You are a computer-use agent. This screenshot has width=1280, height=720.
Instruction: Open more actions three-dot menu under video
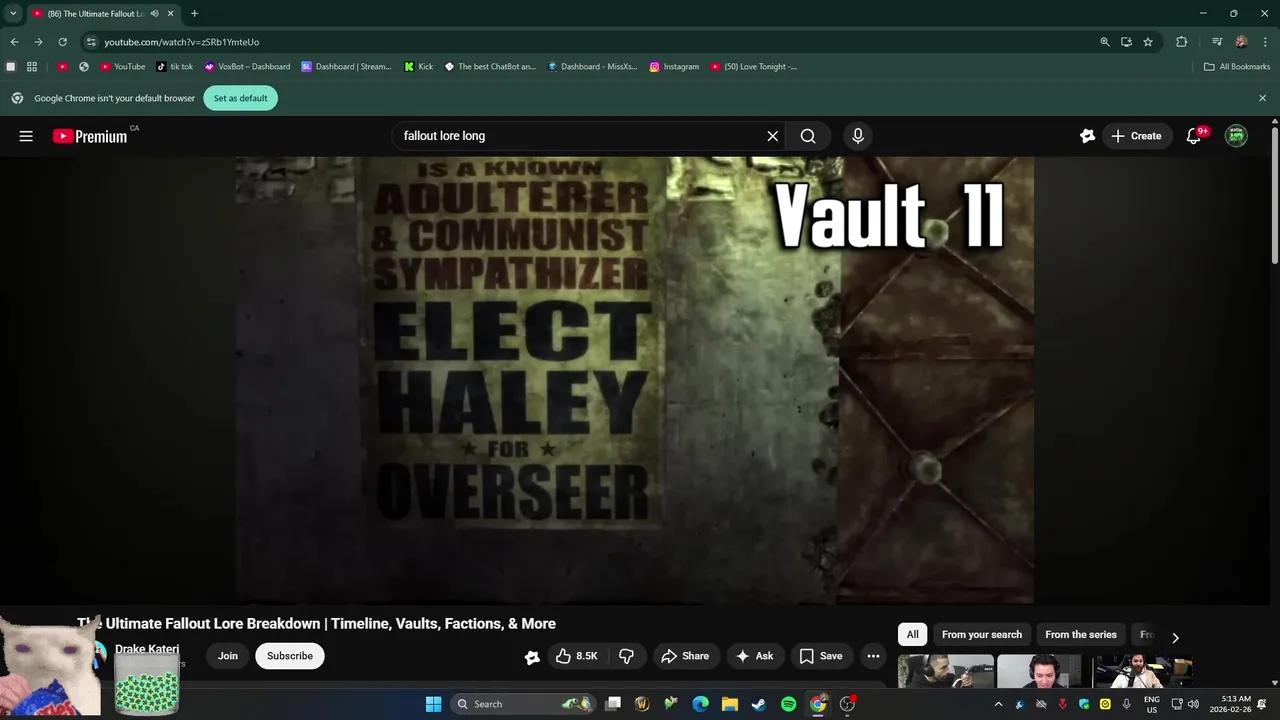(x=873, y=656)
